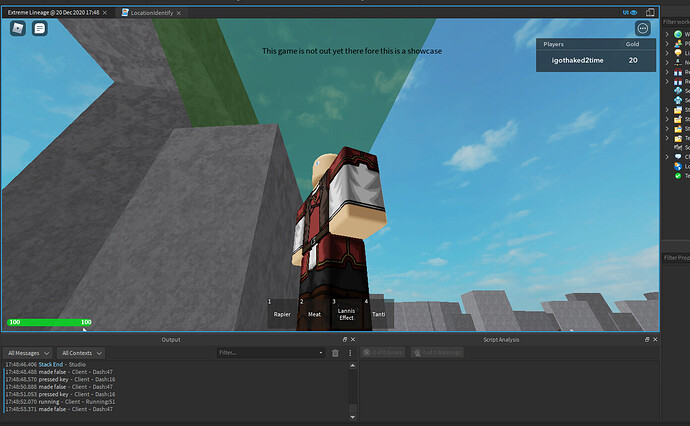Click the green health bar

click(50, 322)
